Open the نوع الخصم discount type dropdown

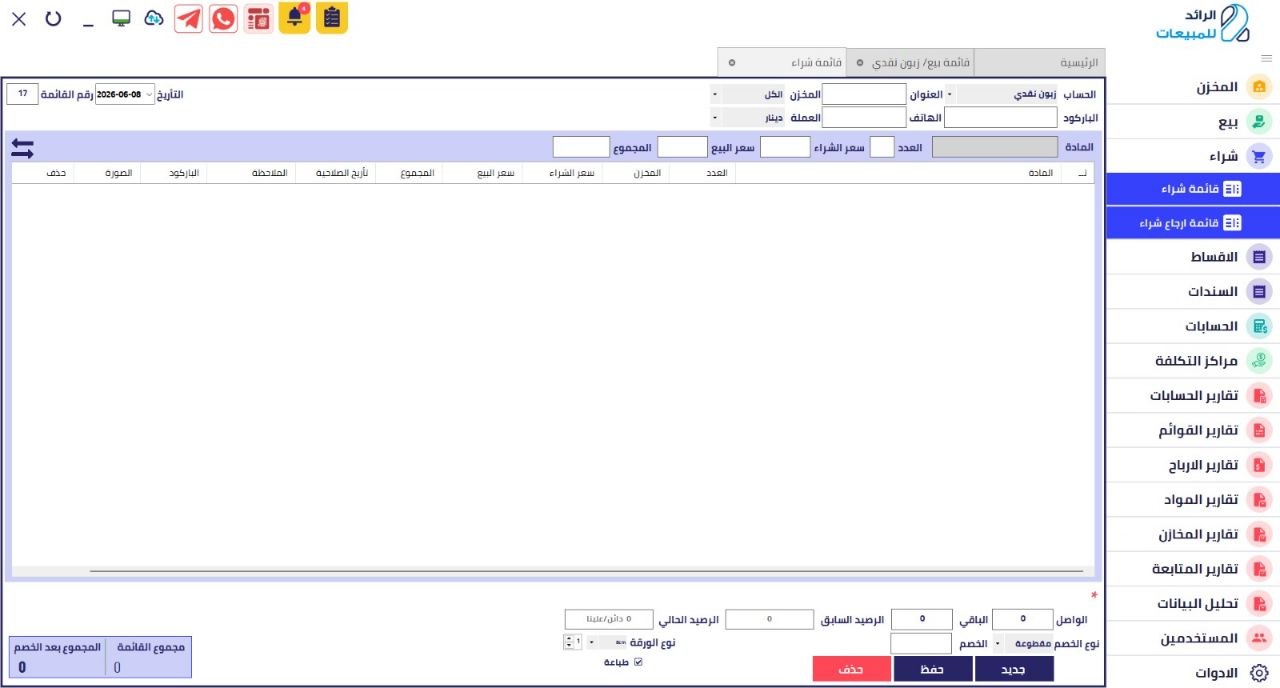996,644
